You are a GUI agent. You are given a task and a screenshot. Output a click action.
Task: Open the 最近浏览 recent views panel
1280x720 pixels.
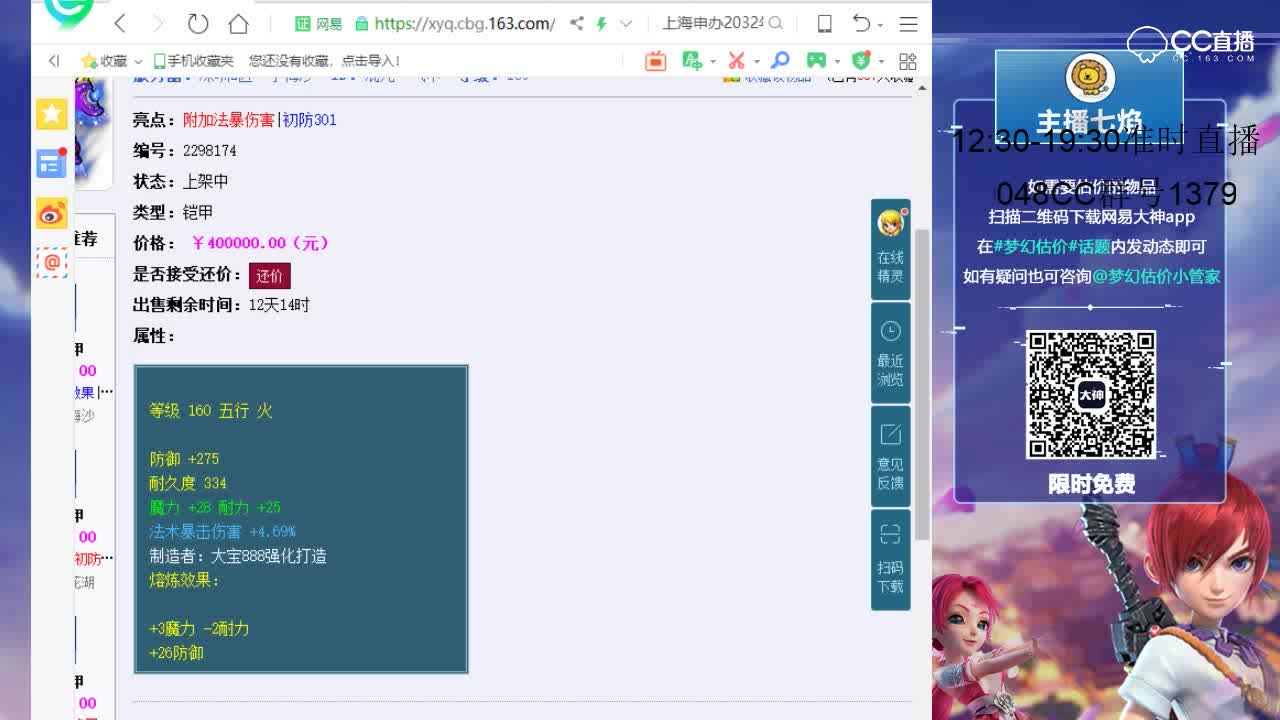click(890, 353)
